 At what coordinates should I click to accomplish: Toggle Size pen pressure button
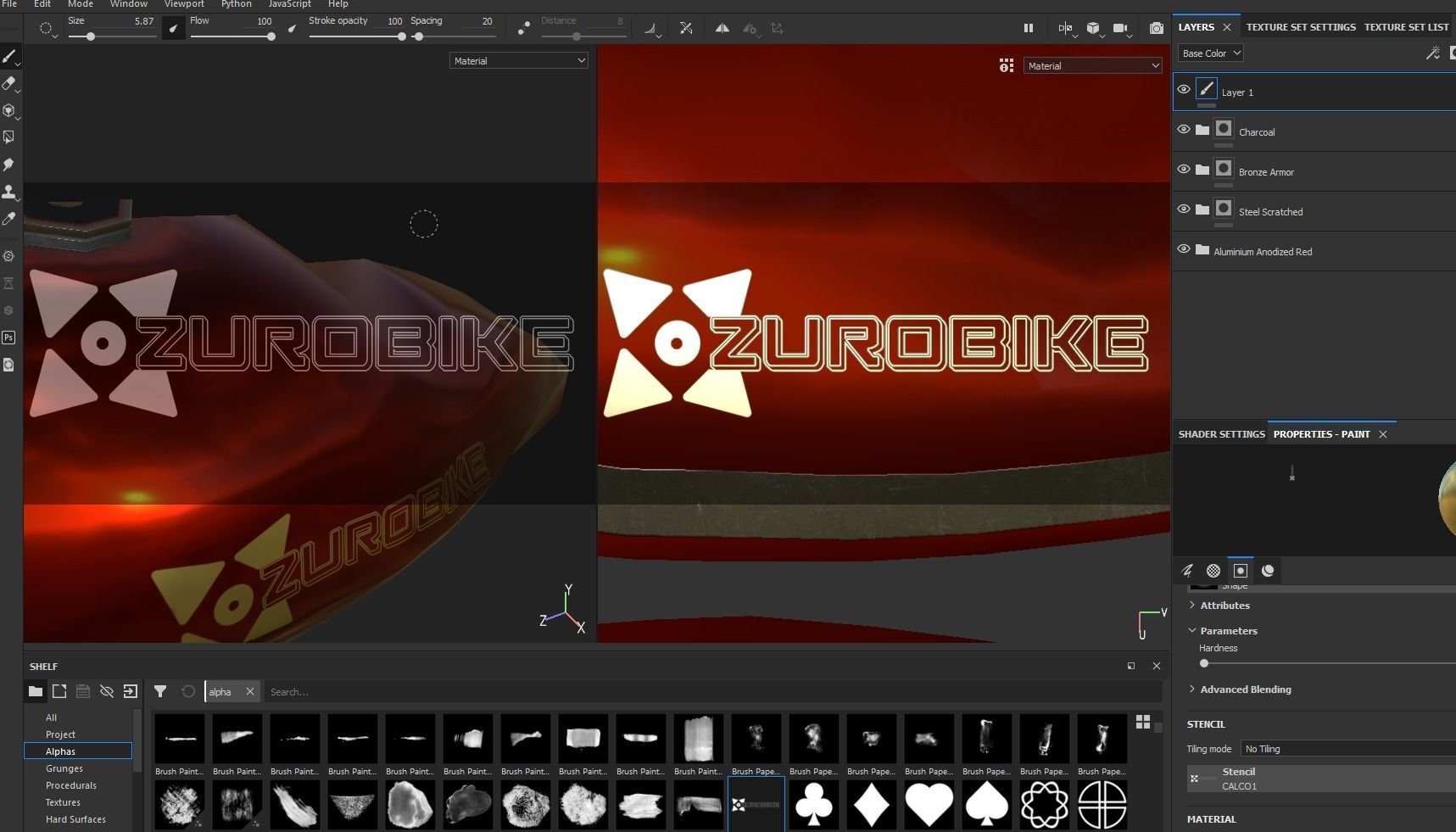point(174,28)
